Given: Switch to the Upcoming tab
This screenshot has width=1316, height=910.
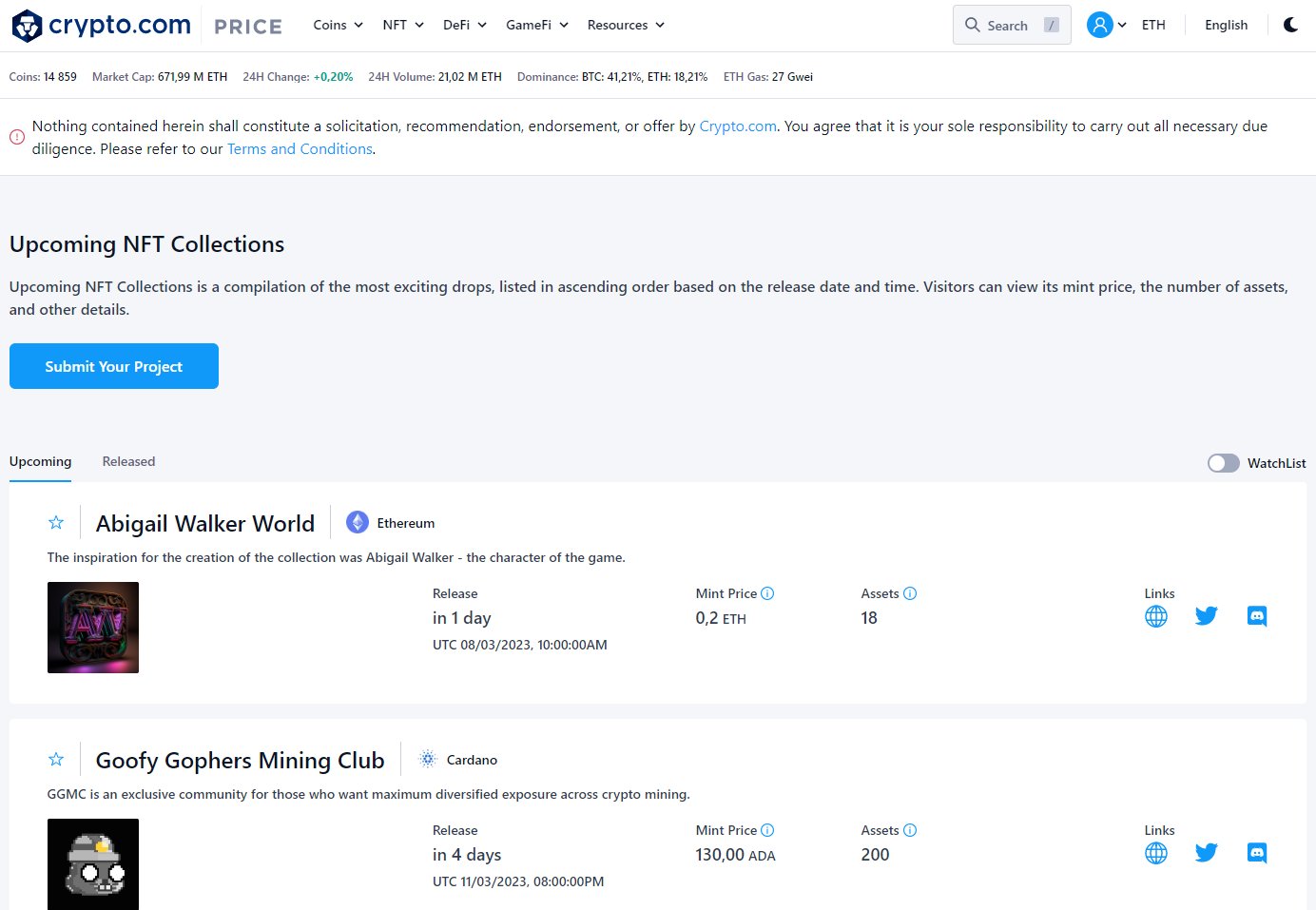Looking at the screenshot, I should tap(40, 461).
